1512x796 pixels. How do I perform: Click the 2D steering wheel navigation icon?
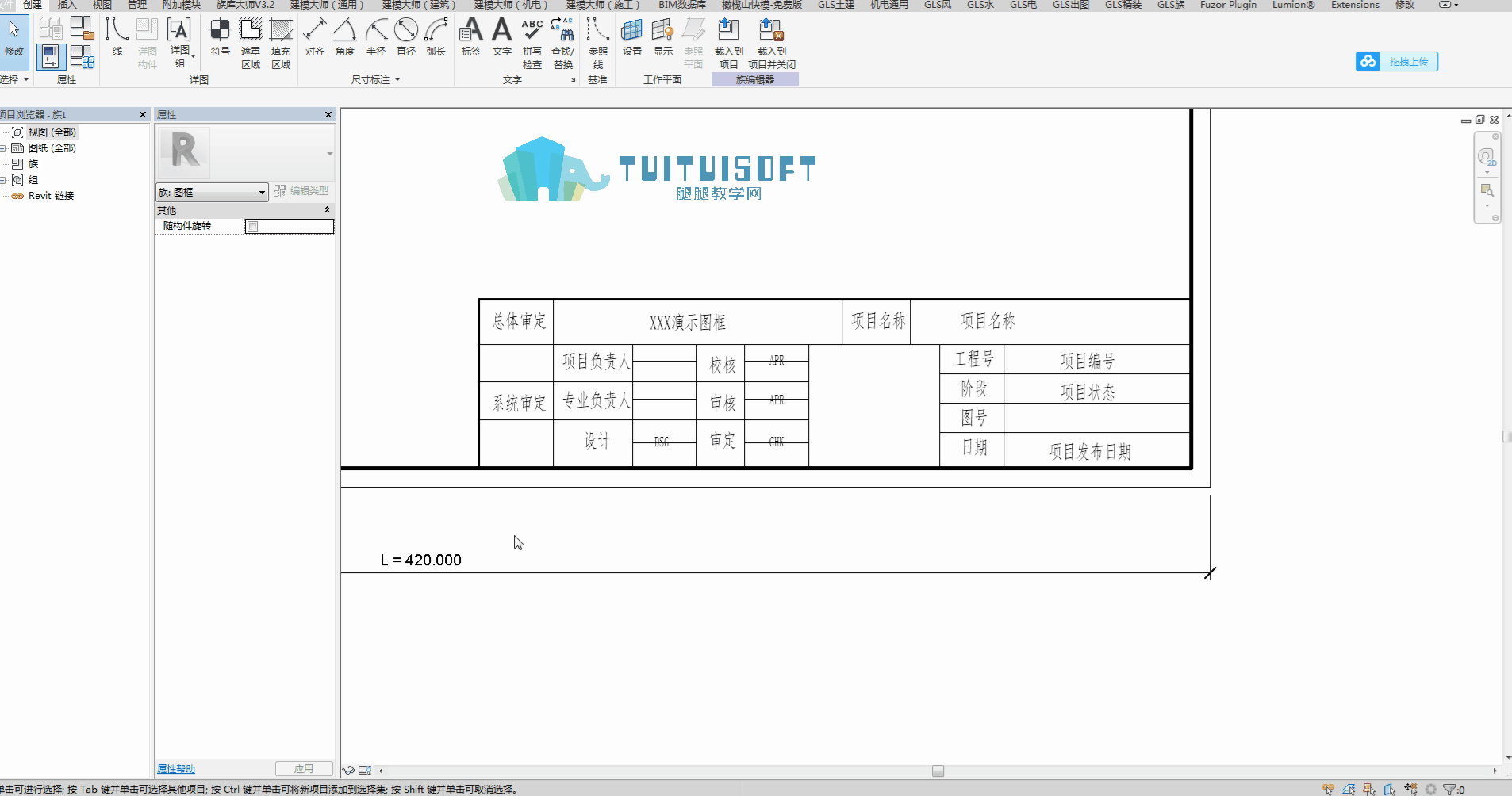pyautogui.click(x=1487, y=157)
